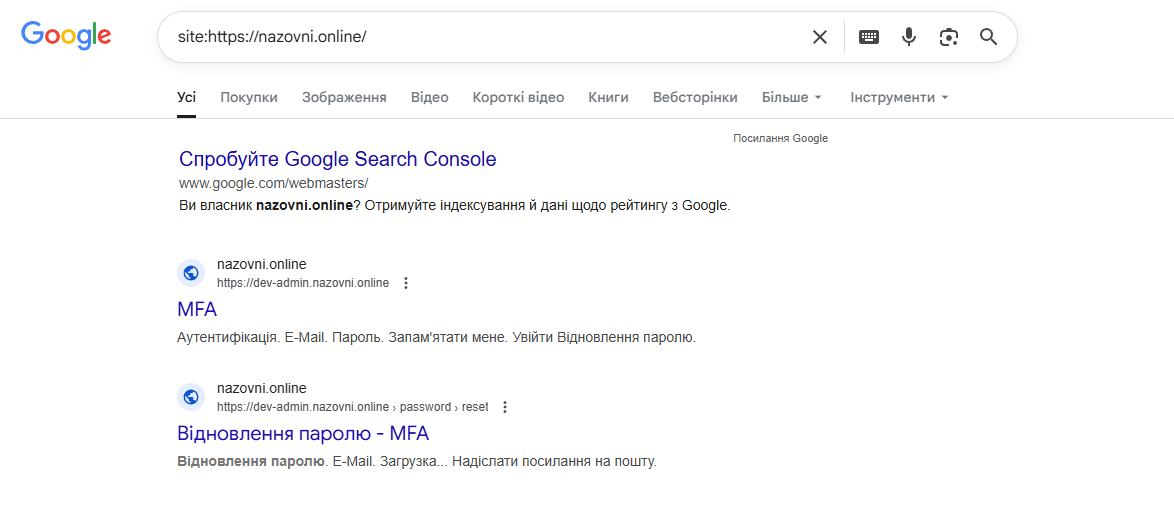Expand the Більше dropdown
Viewport: 1174px width, 518px height.
(x=791, y=97)
